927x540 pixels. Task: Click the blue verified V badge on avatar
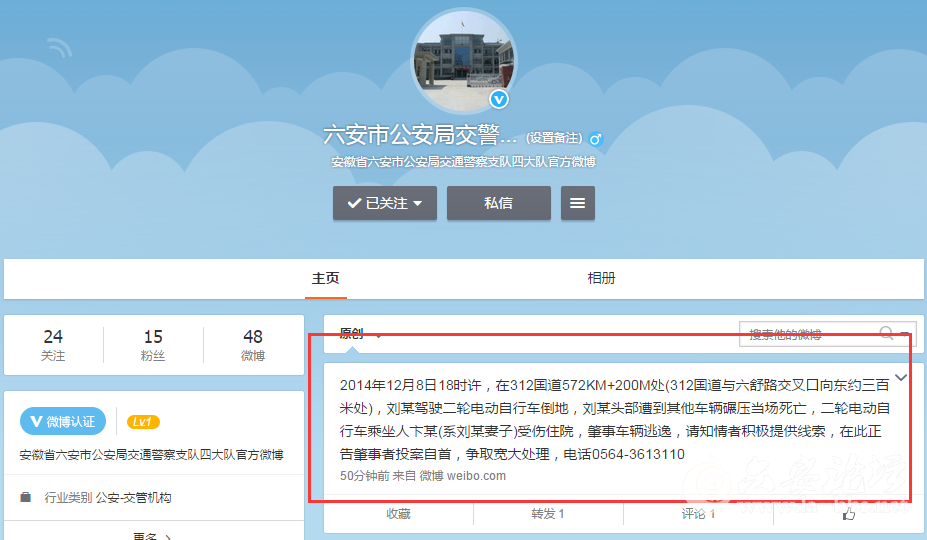click(499, 99)
